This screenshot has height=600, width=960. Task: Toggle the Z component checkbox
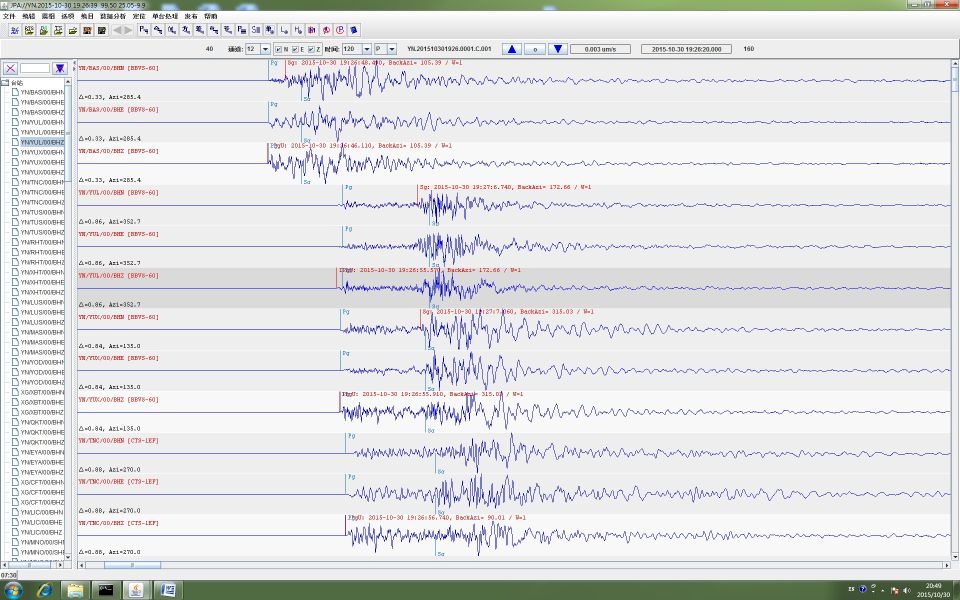tap(311, 49)
